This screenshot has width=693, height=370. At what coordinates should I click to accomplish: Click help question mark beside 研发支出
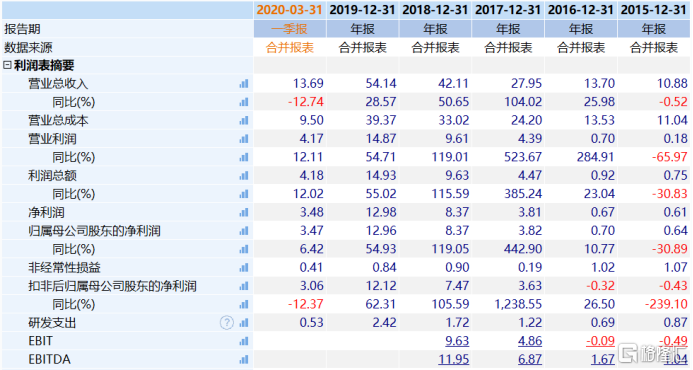coord(227,323)
